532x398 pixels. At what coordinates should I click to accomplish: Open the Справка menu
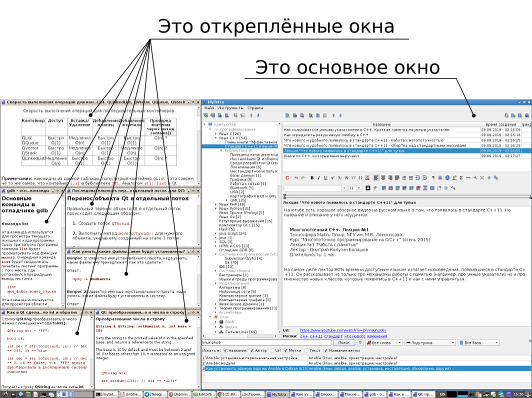point(255,108)
